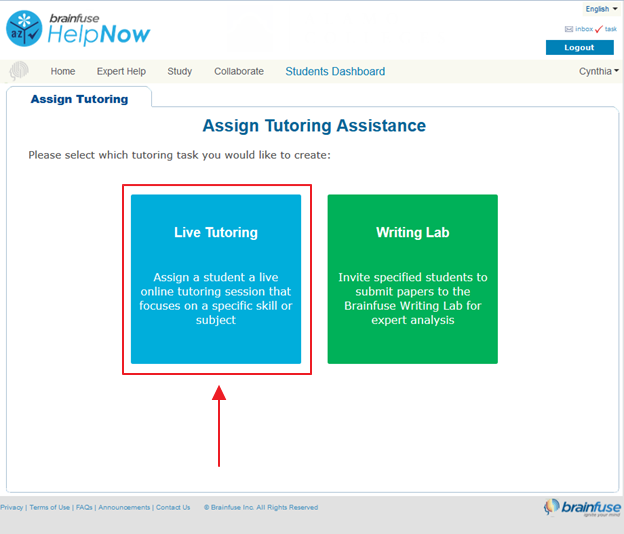The height and width of the screenshot is (534, 624).
Task: Switch to the Assign Tutoring tab
Action: (79, 99)
